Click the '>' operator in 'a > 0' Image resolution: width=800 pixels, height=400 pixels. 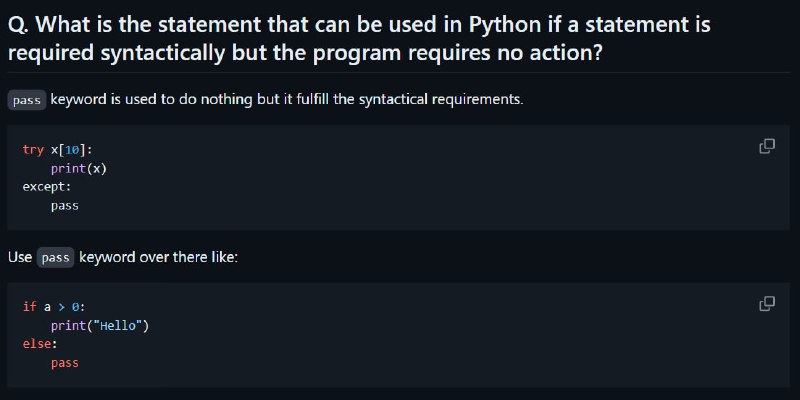(x=62, y=307)
